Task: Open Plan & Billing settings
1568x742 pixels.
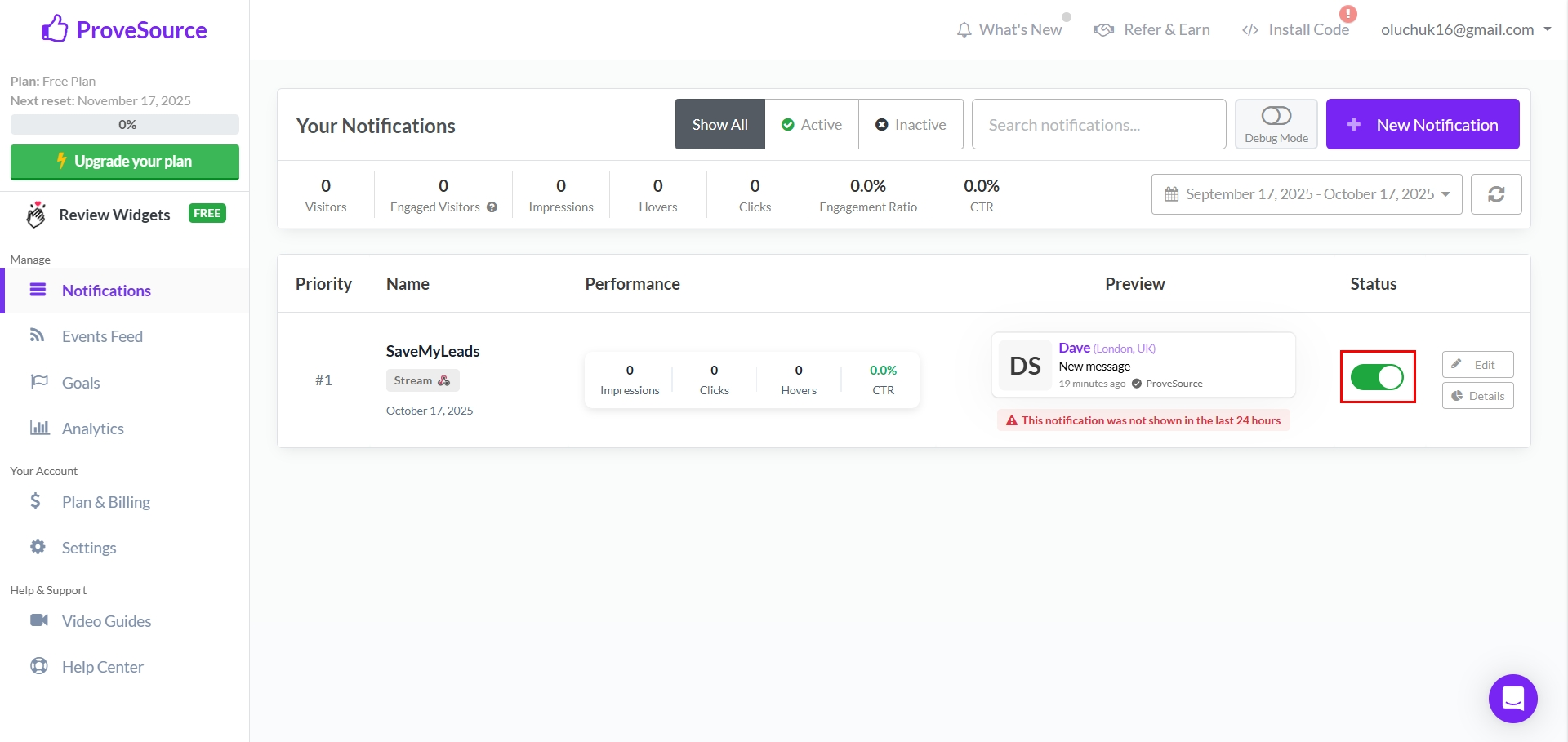Action: [105, 501]
